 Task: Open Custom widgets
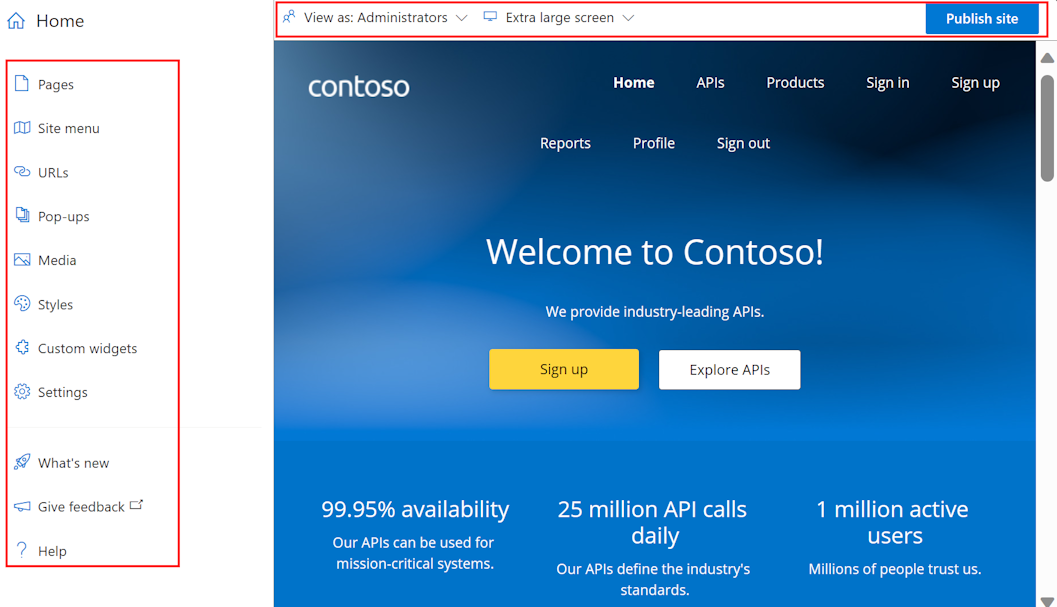point(88,349)
